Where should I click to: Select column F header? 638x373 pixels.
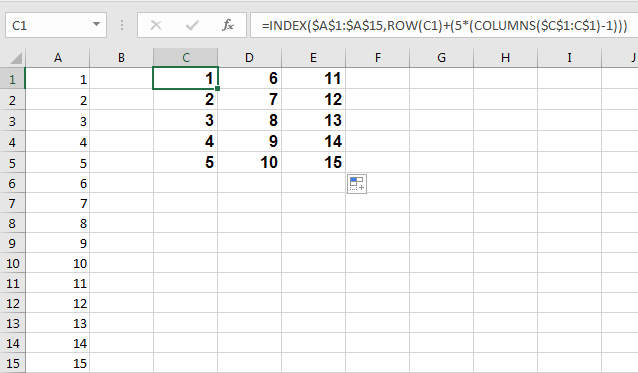[x=378, y=58]
